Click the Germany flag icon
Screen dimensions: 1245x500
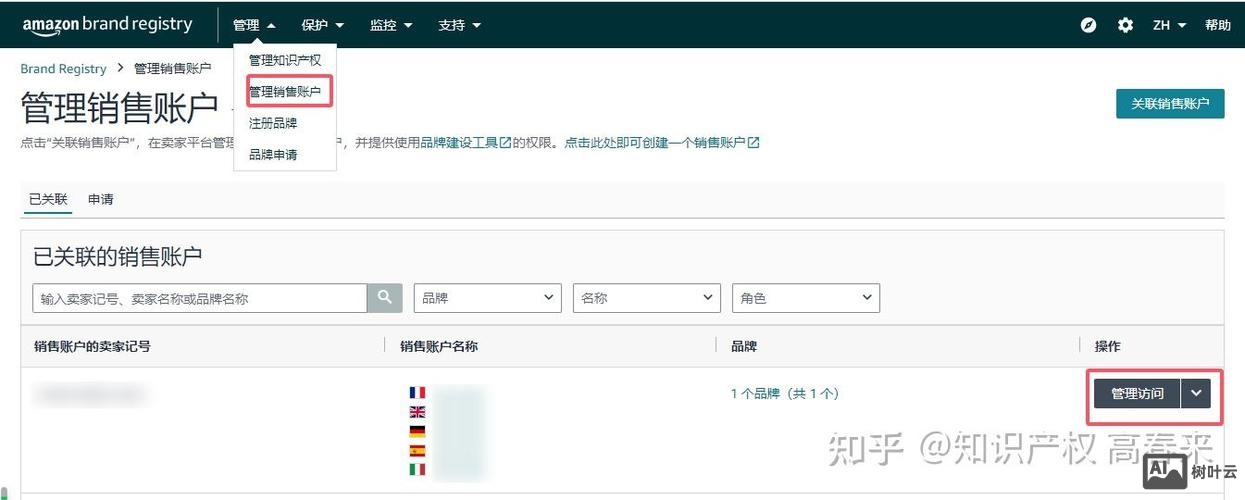click(417, 431)
